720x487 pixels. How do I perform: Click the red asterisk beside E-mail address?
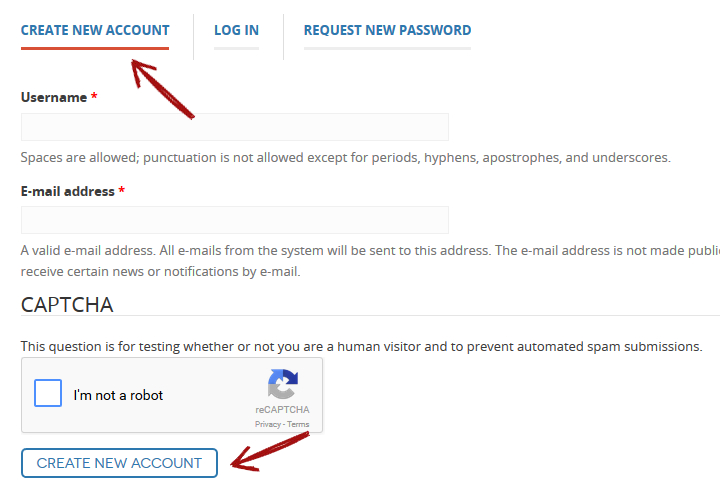point(122,190)
